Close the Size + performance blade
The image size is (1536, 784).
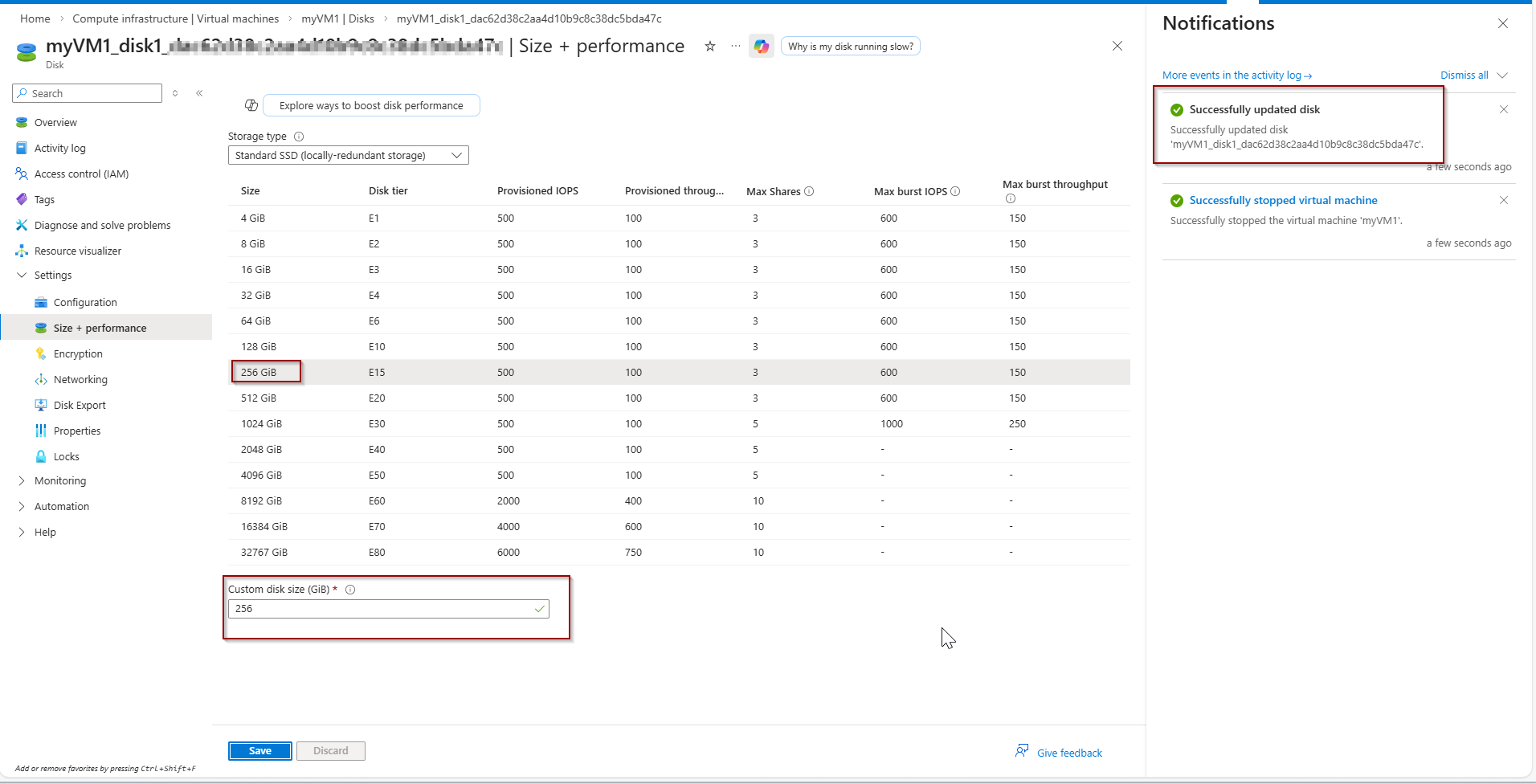coord(1117,46)
